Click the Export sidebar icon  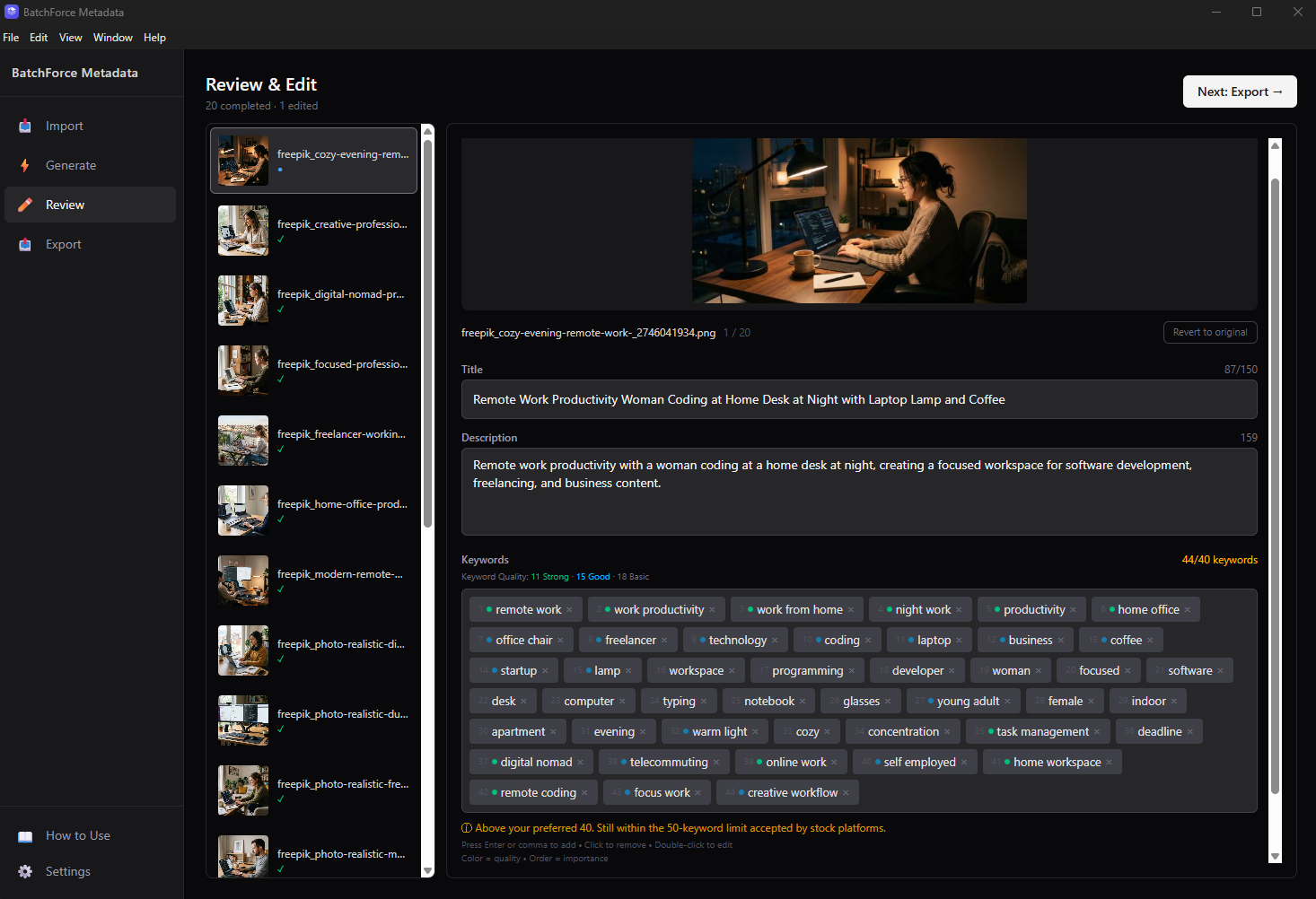(x=25, y=245)
